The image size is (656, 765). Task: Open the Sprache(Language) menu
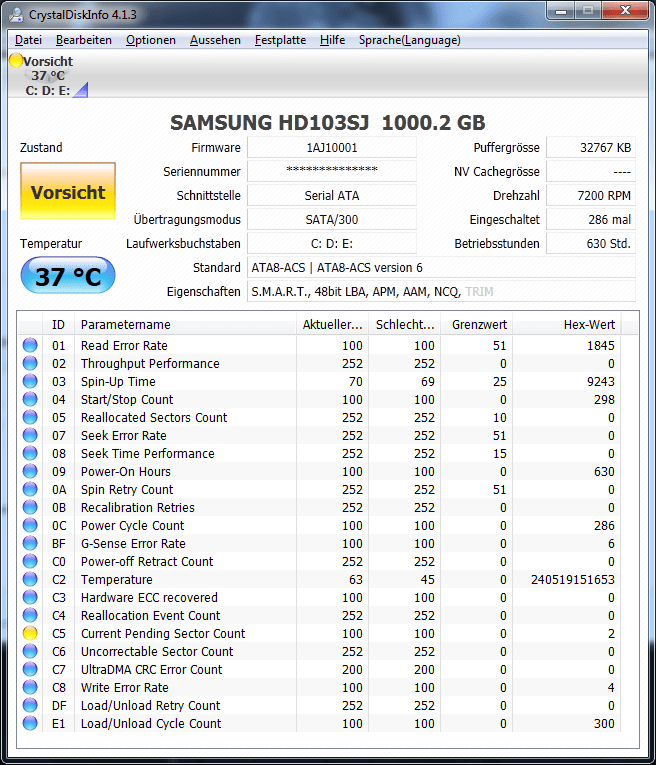coord(410,40)
